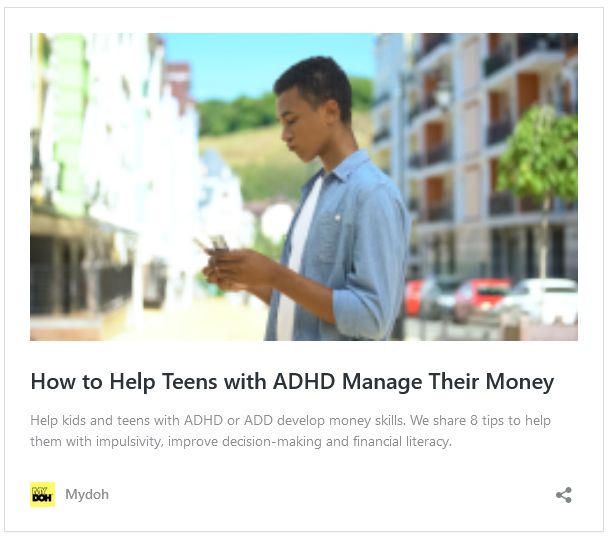The image size is (609, 536).
Task: Open the Mydoh publisher name link
Action: point(87,494)
